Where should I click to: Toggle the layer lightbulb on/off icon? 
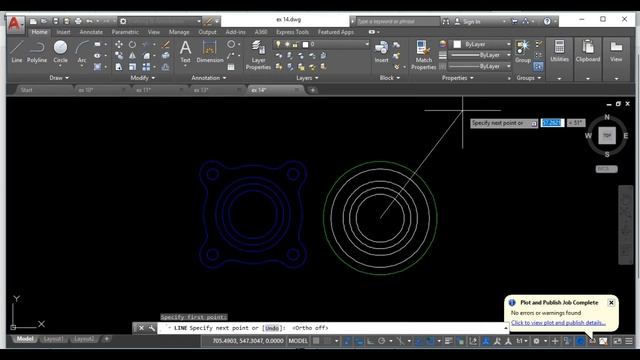pos(278,44)
